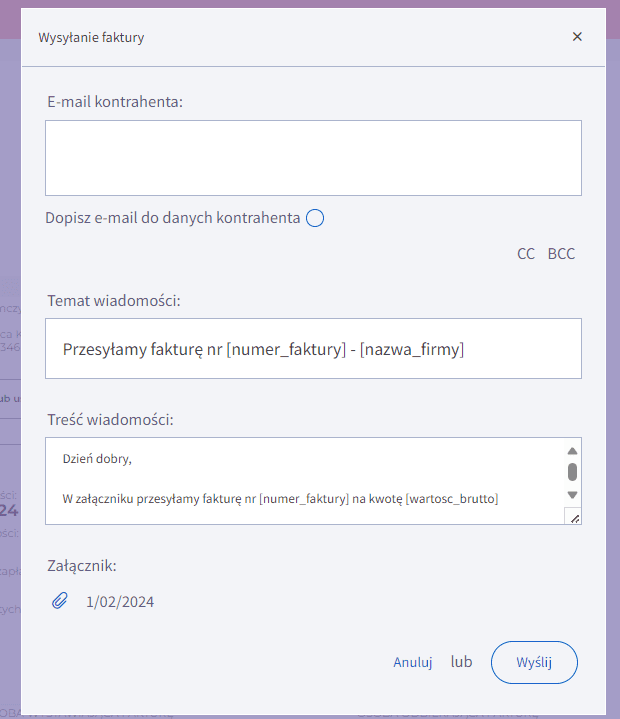620x719 pixels.
Task: Send the invoice with Wyślij button
Action: tap(534, 662)
